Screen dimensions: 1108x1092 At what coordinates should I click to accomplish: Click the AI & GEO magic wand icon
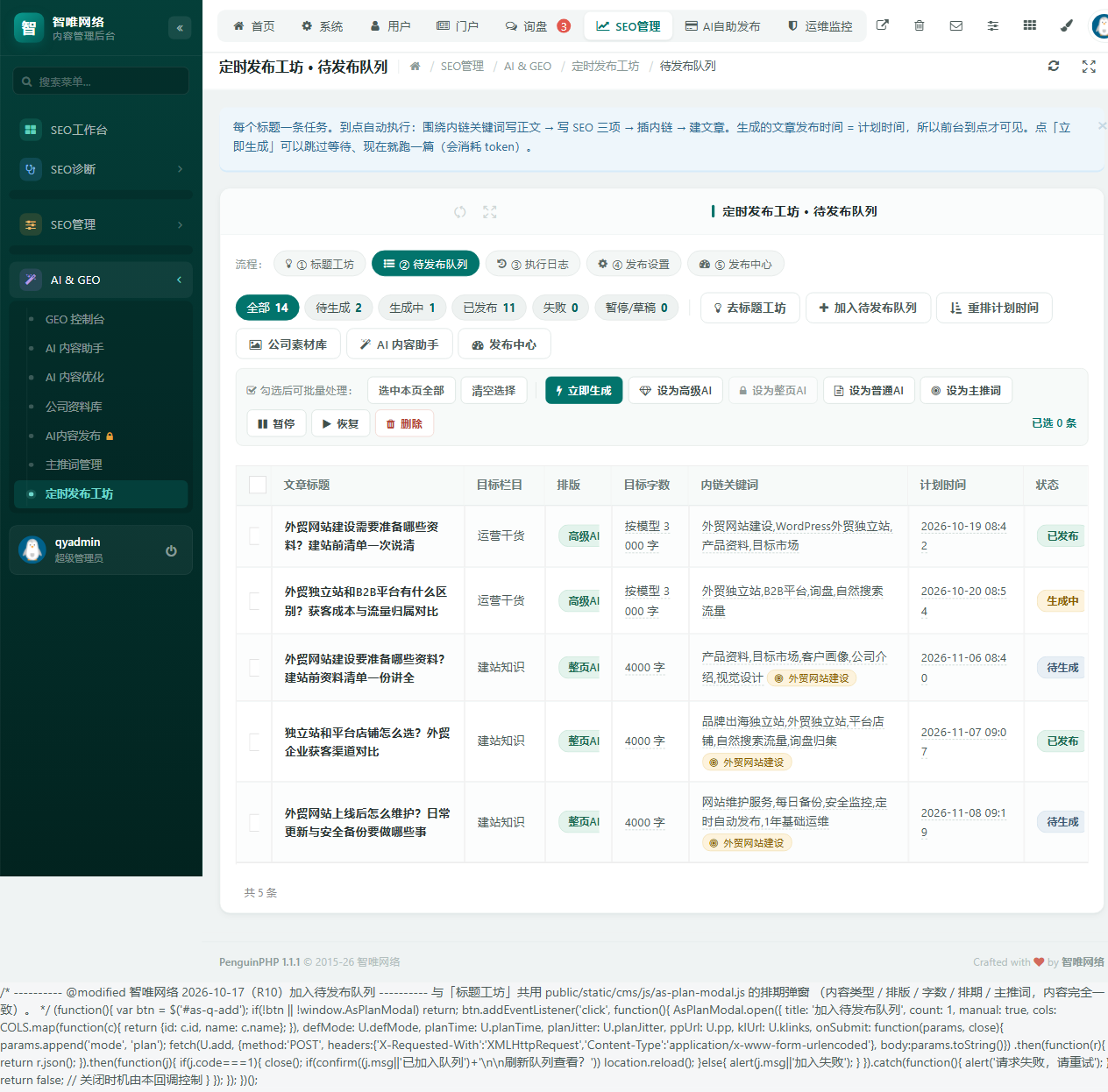(x=31, y=280)
